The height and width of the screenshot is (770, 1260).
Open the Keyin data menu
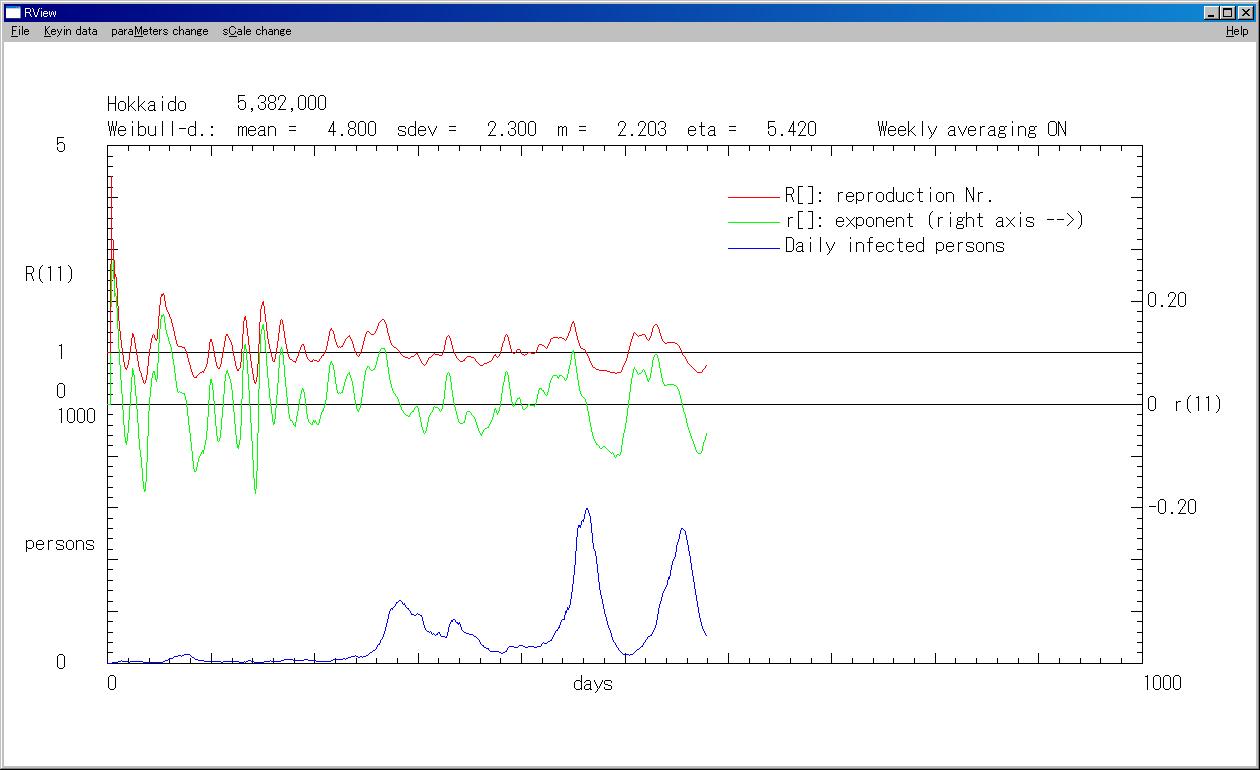(x=70, y=31)
